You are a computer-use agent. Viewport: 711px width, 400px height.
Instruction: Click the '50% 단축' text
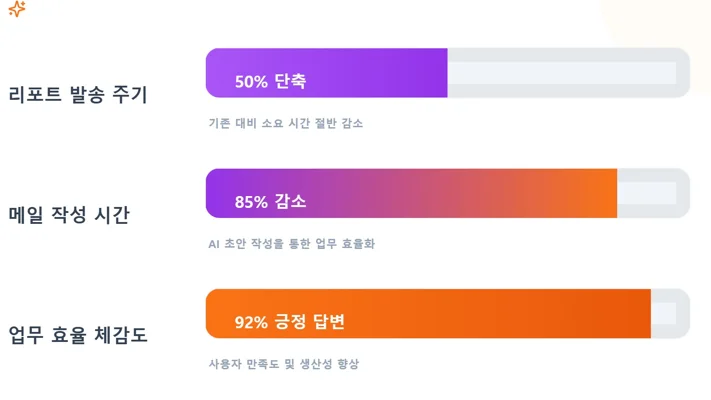click(x=270, y=81)
